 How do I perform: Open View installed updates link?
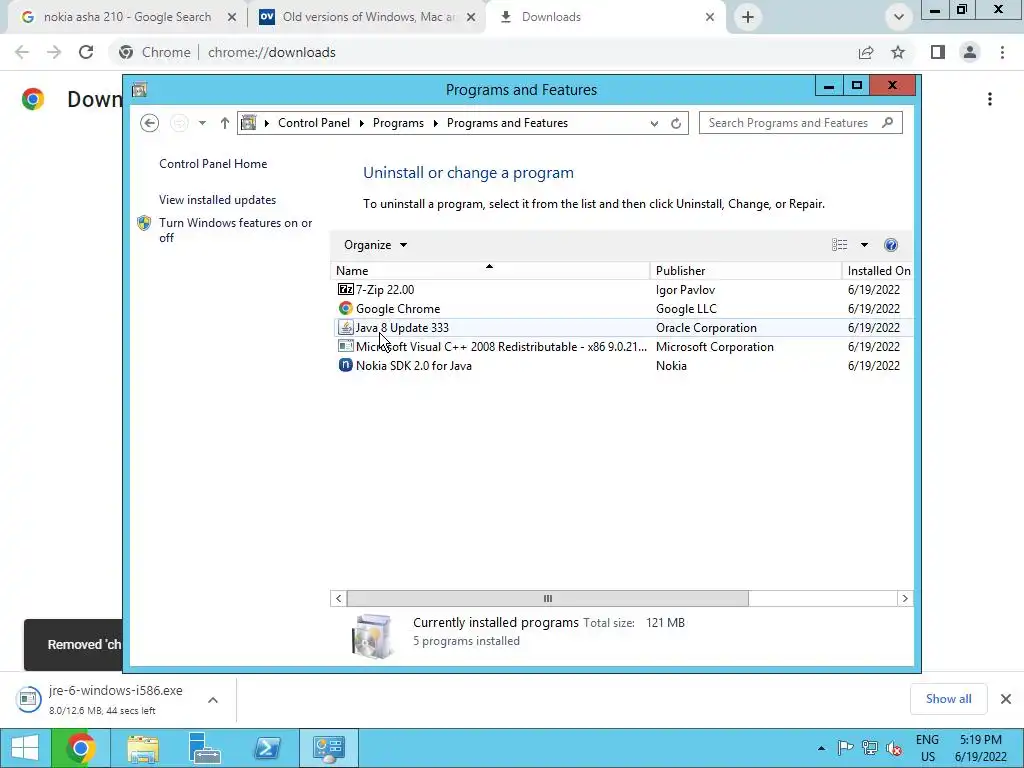click(217, 200)
